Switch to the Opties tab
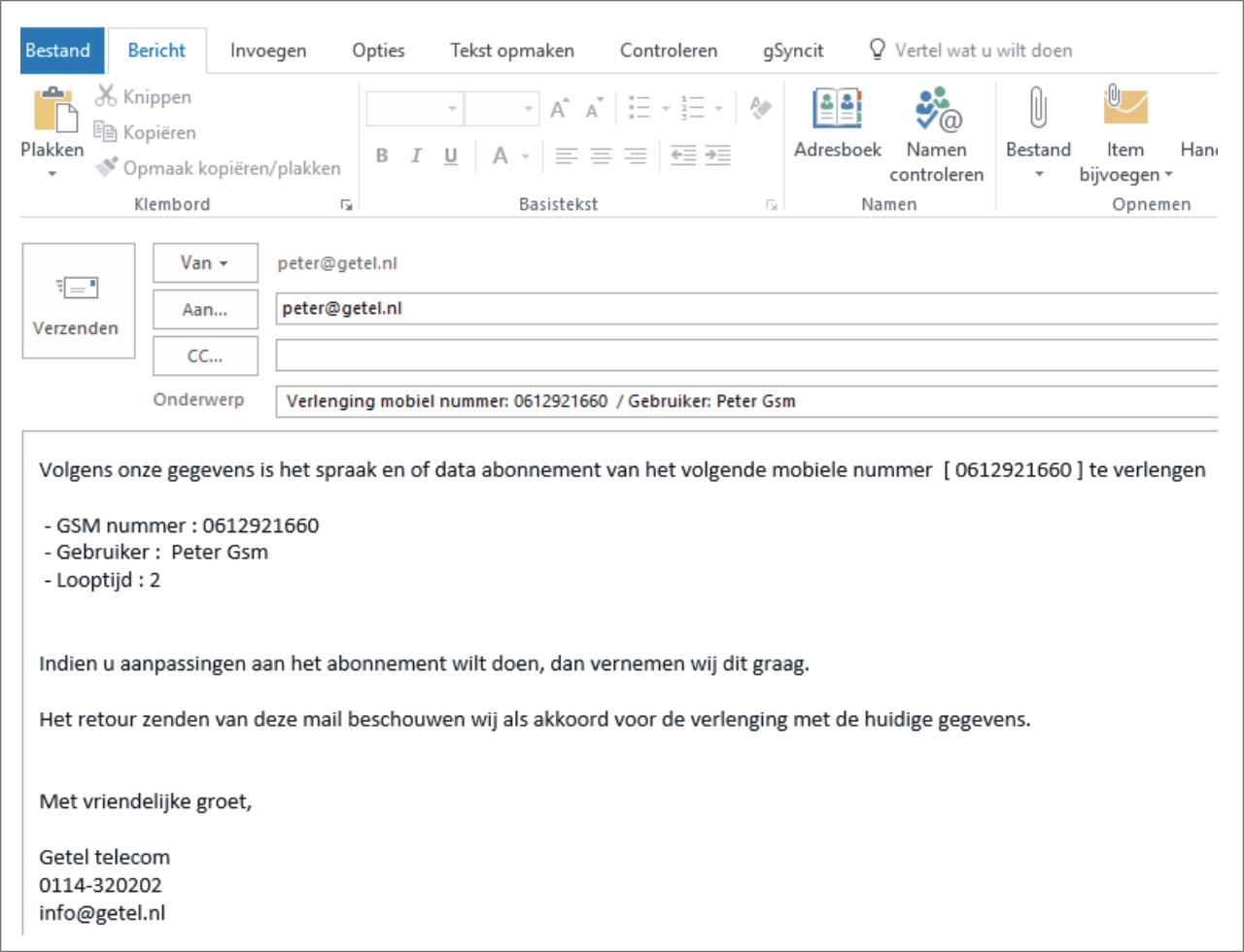The height and width of the screenshot is (952, 1244). 378,51
